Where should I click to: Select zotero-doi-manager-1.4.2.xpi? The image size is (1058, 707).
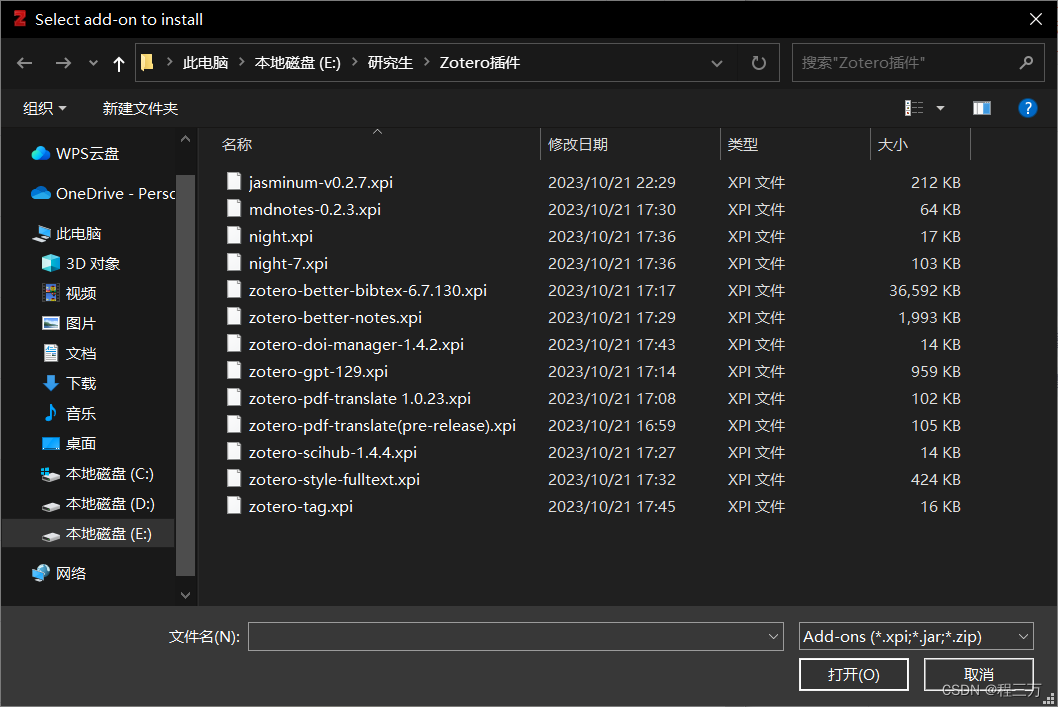pyautogui.click(x=356, y=344)
